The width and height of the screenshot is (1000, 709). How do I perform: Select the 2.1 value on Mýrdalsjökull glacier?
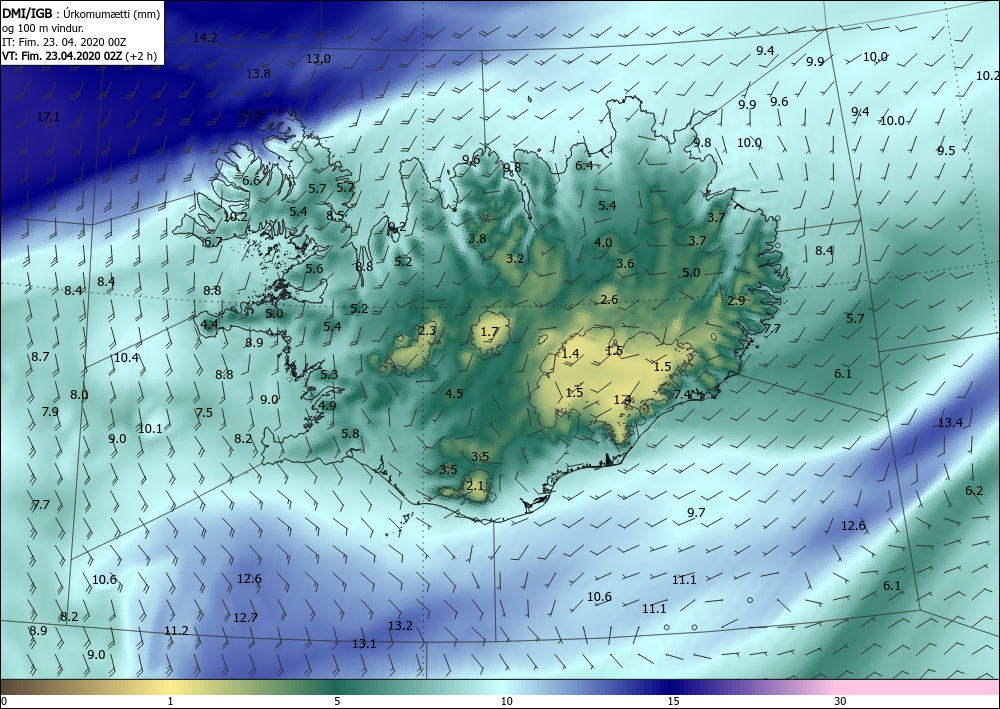point(475,485)
